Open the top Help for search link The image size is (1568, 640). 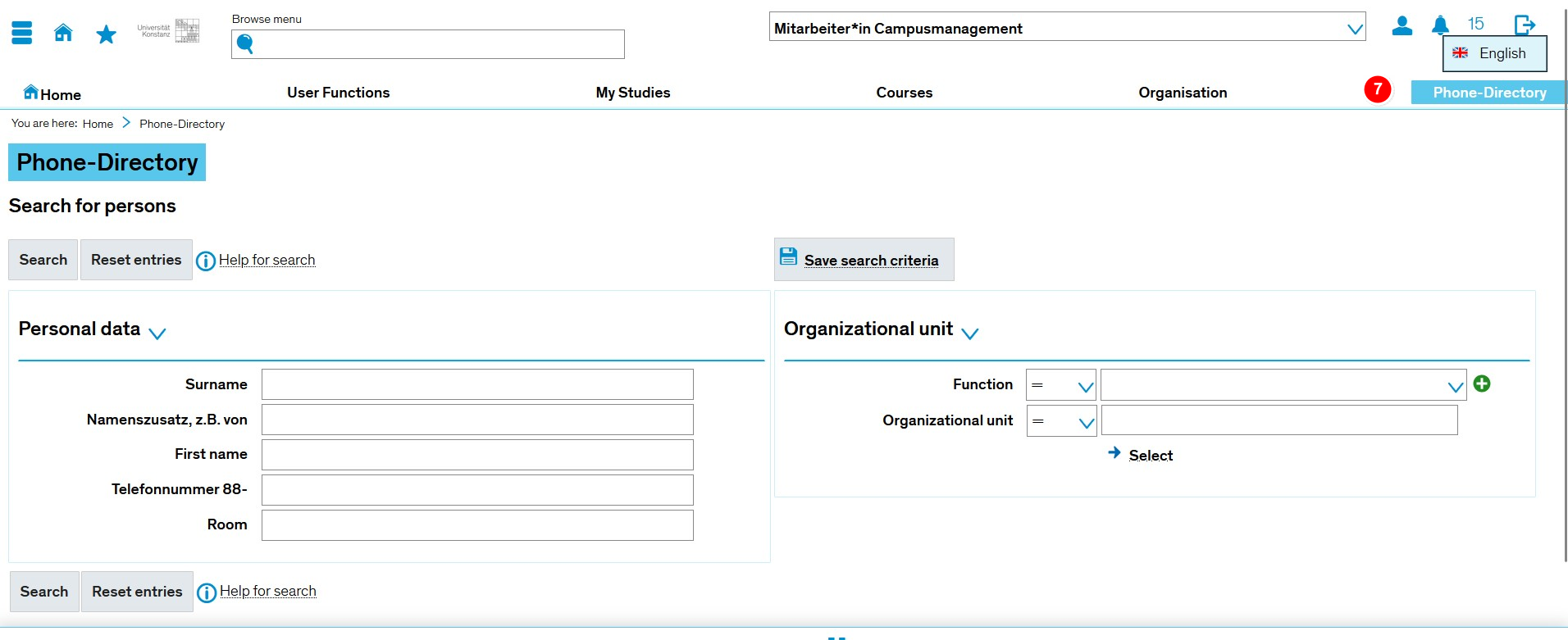coord(267,260)
